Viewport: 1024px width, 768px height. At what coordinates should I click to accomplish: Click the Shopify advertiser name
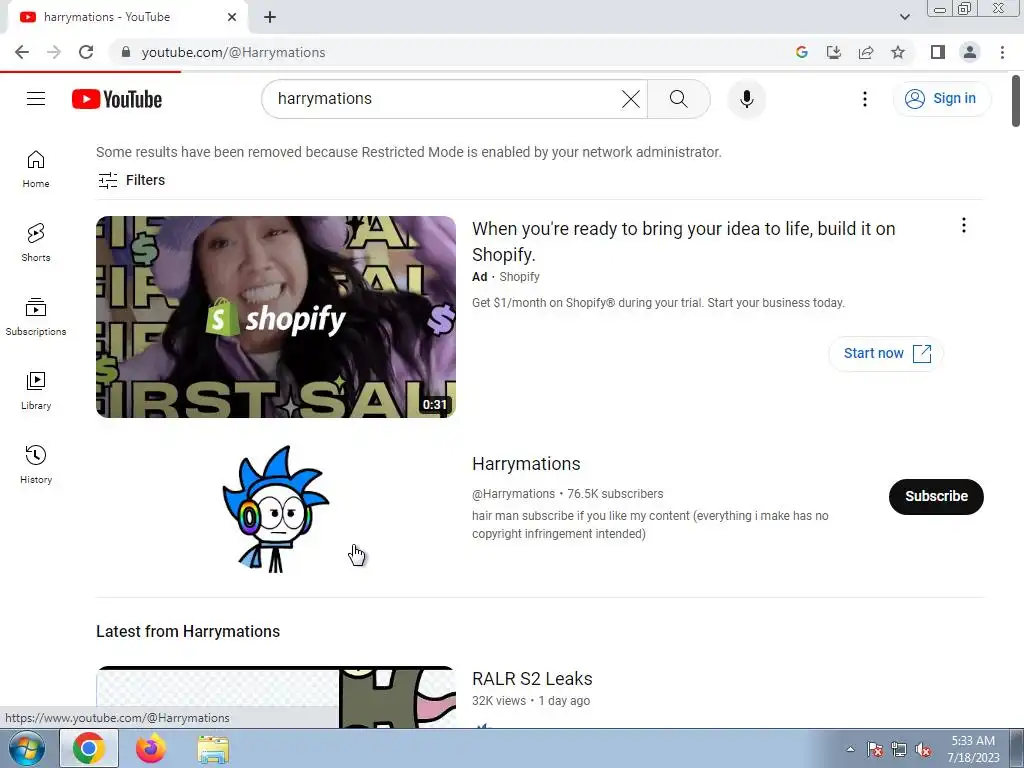[x=519, y=277]
